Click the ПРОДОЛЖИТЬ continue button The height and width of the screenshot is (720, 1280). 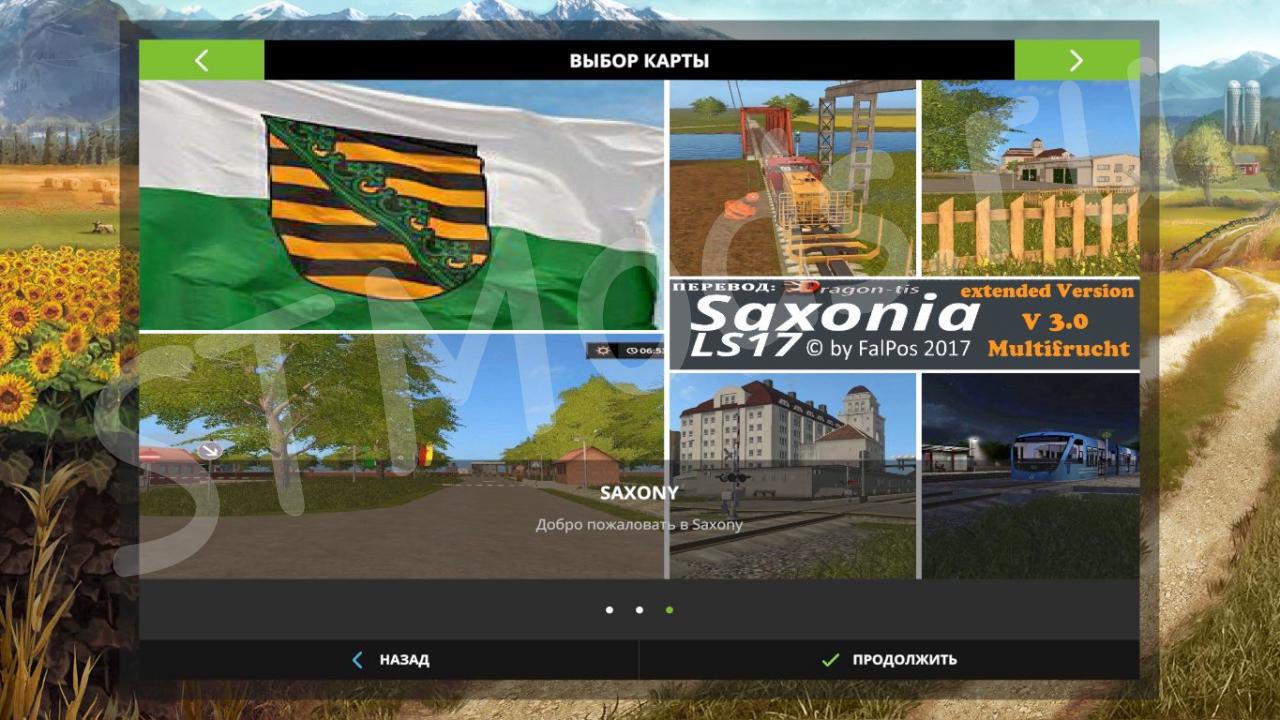(x=889, y=660)
